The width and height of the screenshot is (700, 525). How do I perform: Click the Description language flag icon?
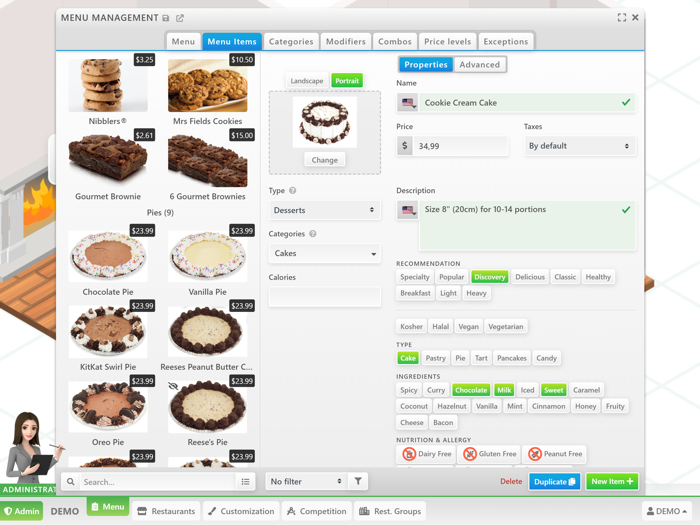click(x=408, y=210)
